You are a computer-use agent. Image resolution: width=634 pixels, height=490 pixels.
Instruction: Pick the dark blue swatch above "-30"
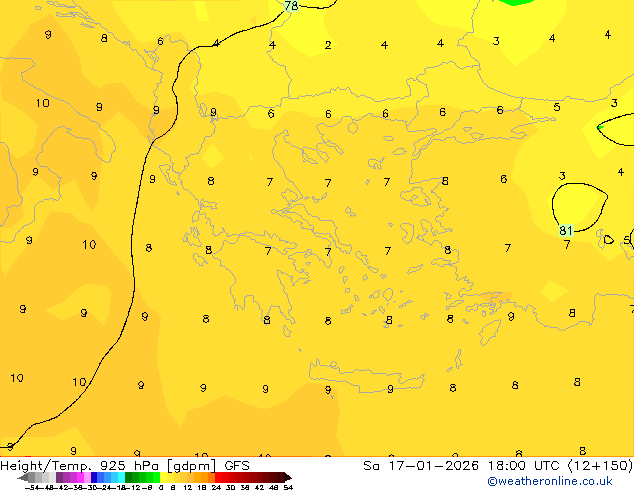point(94,477)
